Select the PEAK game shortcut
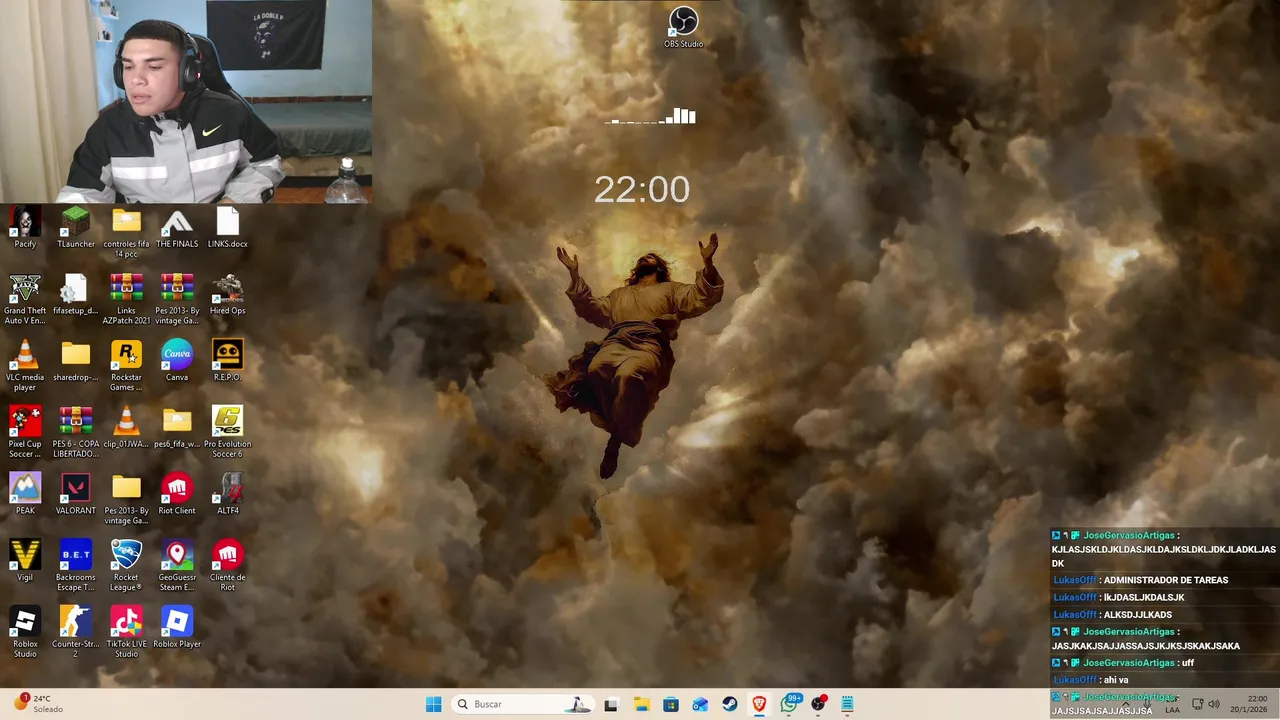This screenshot has width=1280, height=720. 25,494
